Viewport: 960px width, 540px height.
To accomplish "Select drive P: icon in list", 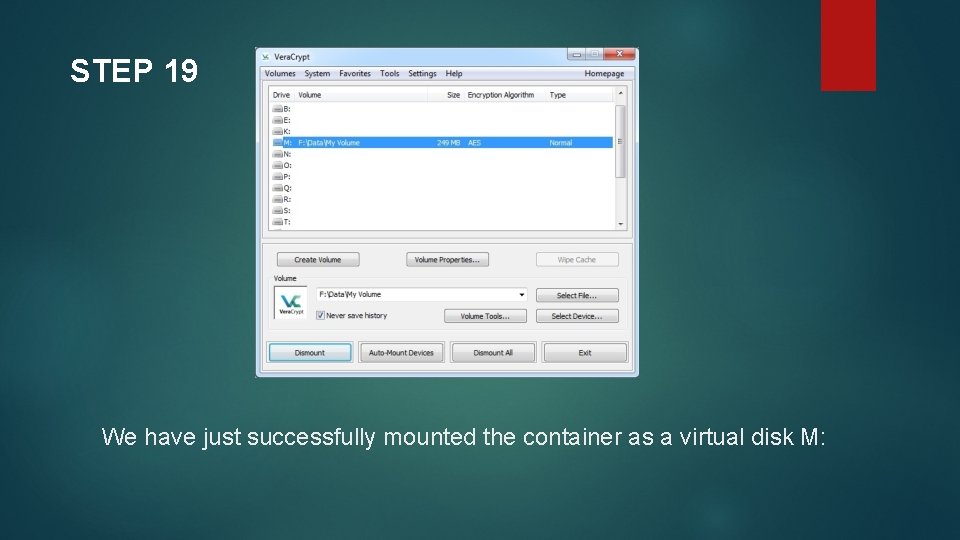I will click(x=278, y=177).
